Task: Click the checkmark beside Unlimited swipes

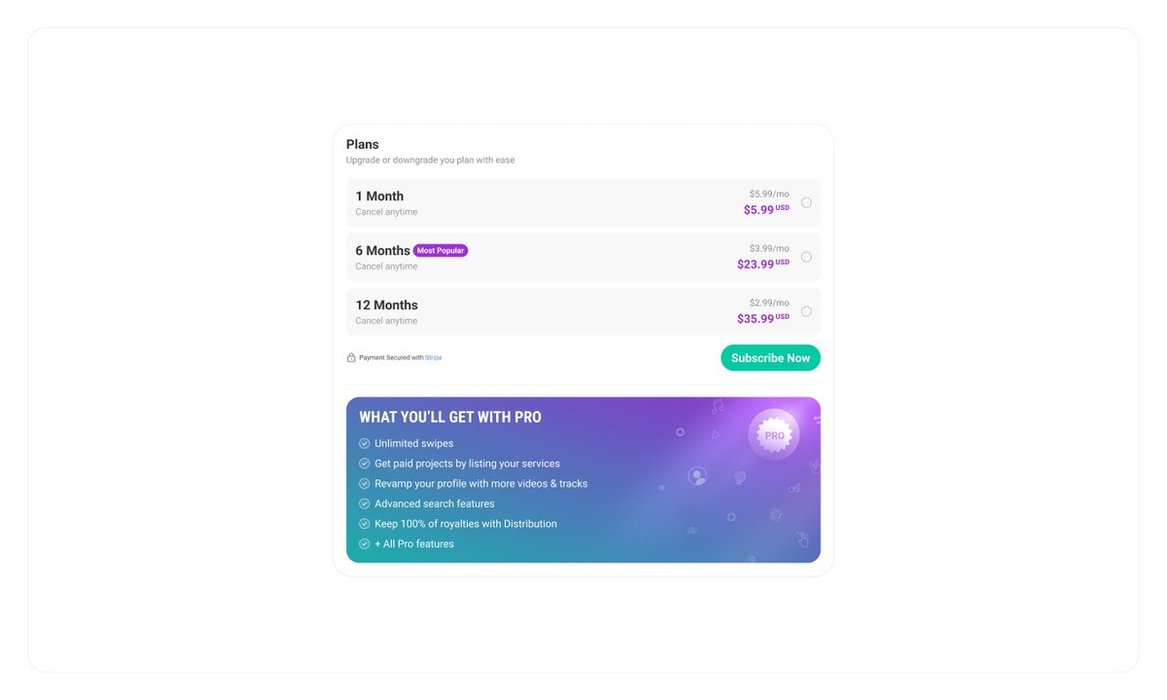Action: [x=364, y=444]
